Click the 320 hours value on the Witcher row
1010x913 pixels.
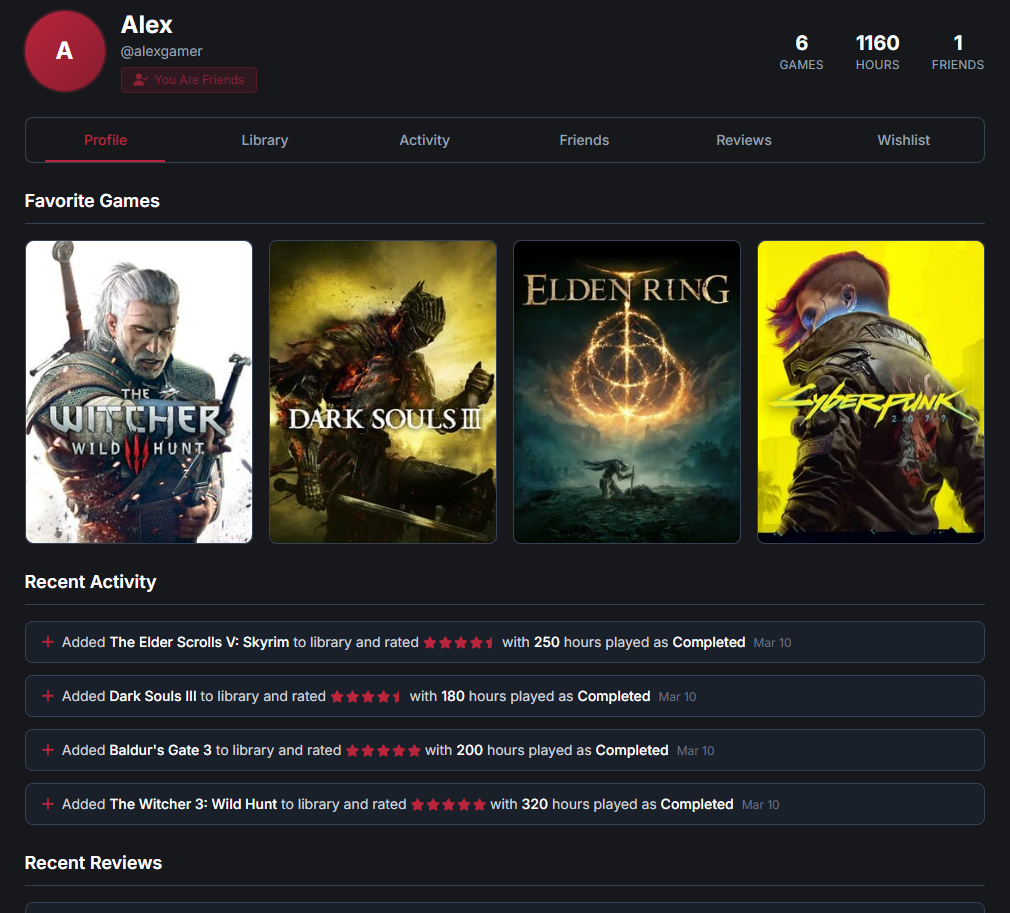pos(535,804)
